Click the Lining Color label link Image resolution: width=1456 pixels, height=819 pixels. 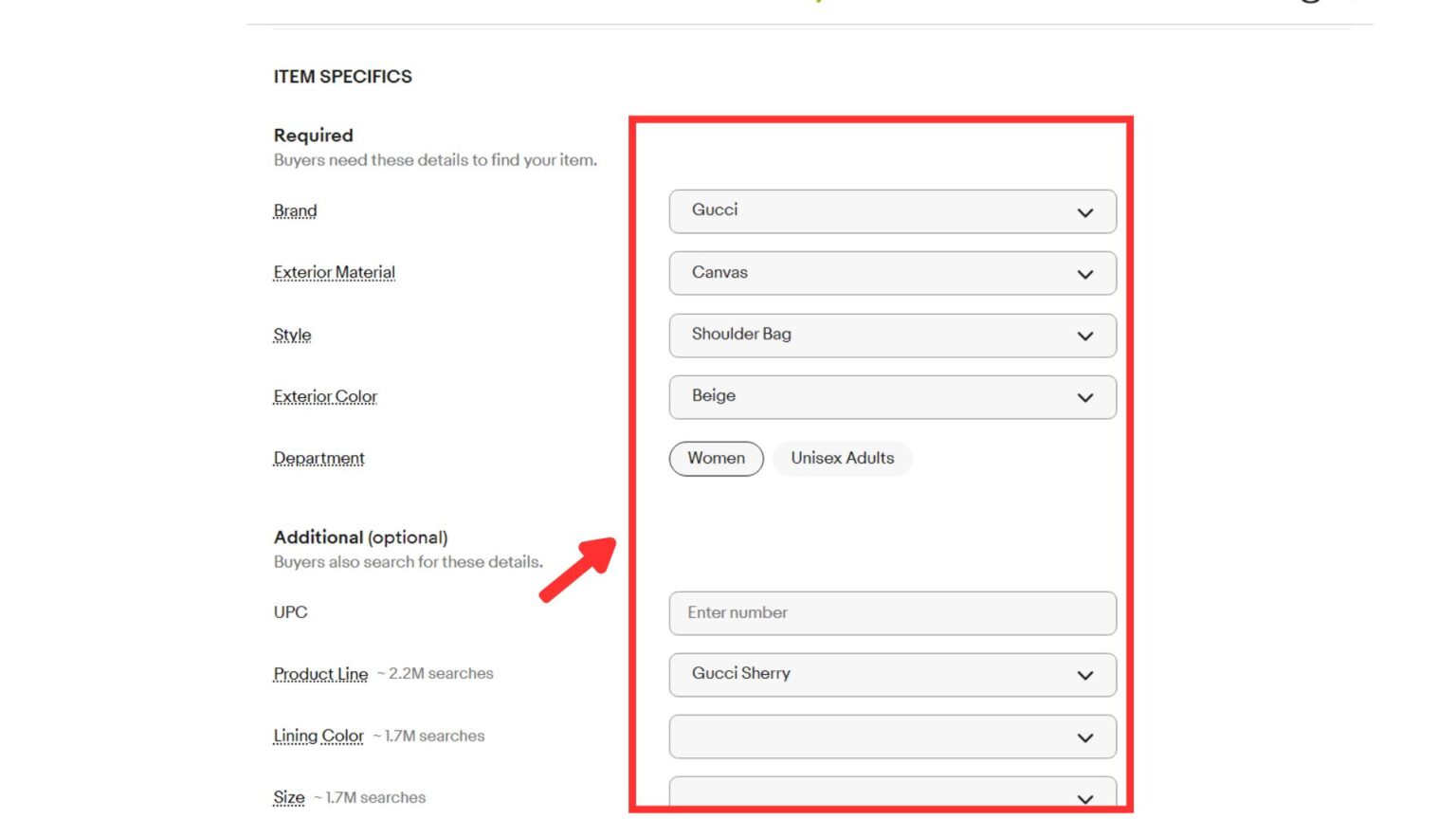click(318, 737)
